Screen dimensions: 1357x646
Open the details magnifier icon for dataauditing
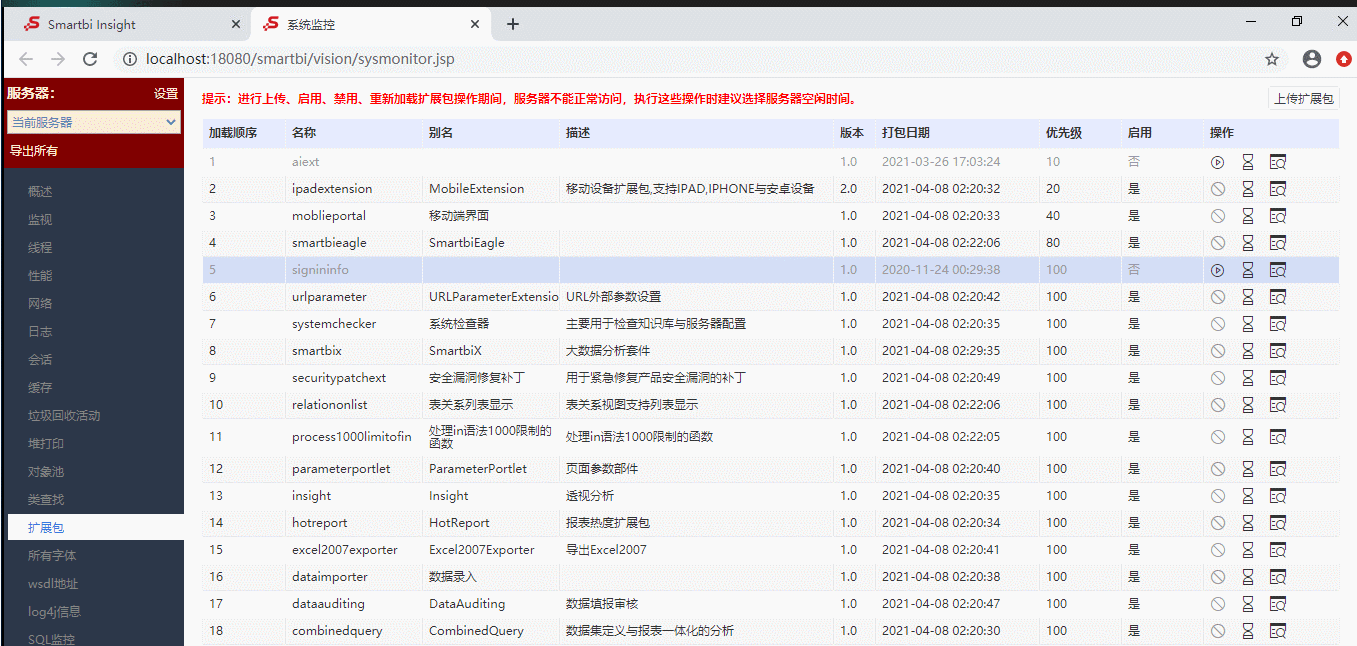(1277, 604)
